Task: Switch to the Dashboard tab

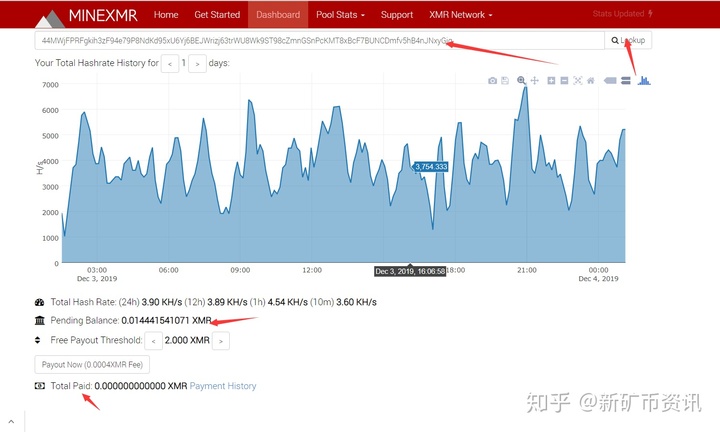Action: pyautogui.click(x=278, y=15)
